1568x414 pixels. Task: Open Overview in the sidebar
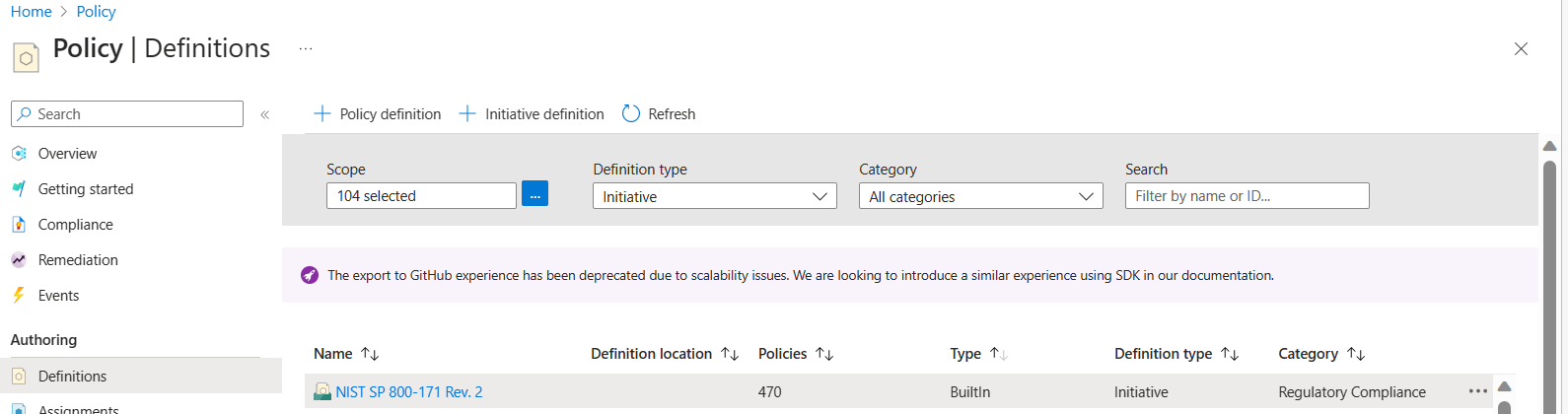tap(67, 154)
